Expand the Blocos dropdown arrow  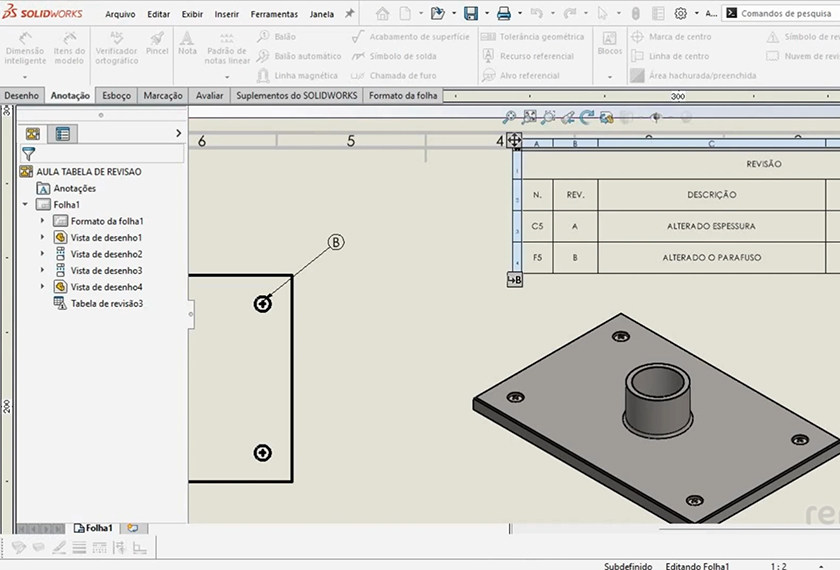pyautogui.click(x=610, y=77)
